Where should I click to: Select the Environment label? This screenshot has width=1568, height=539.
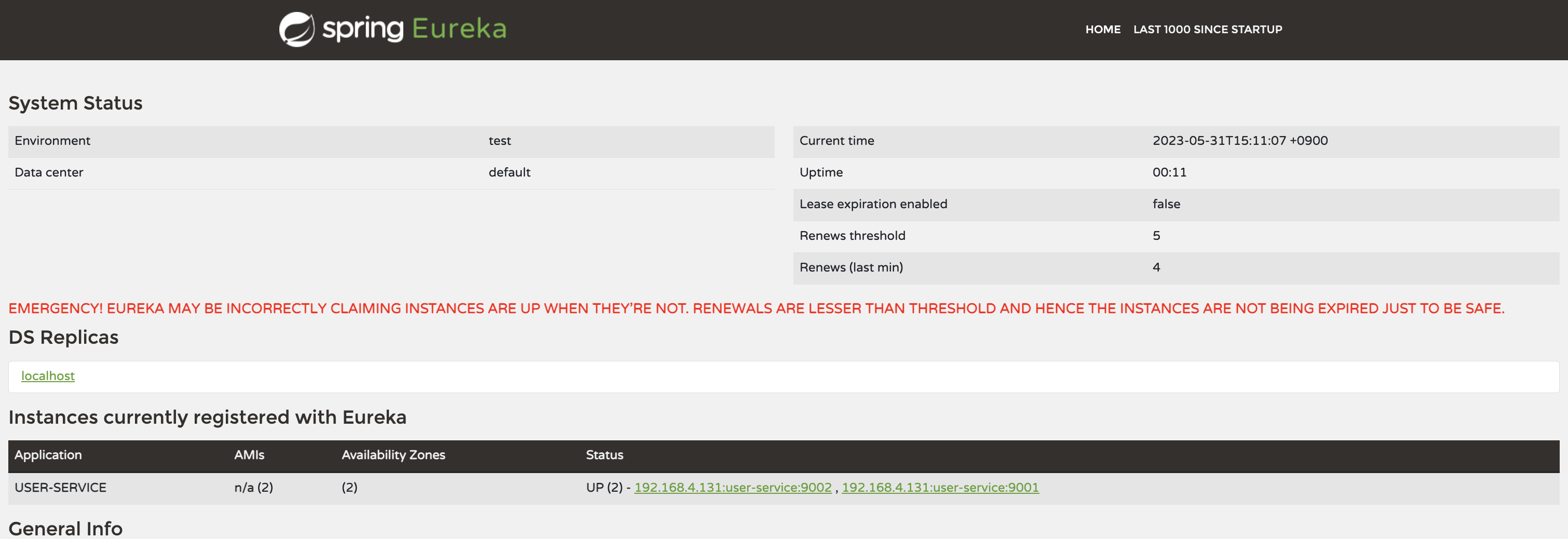(52, 141)
